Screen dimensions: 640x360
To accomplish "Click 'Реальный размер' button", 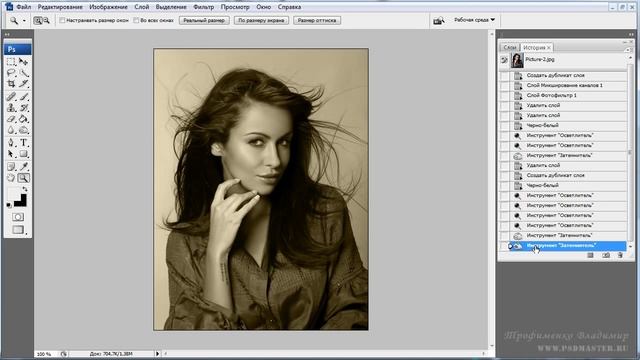I will coord(204,20).
